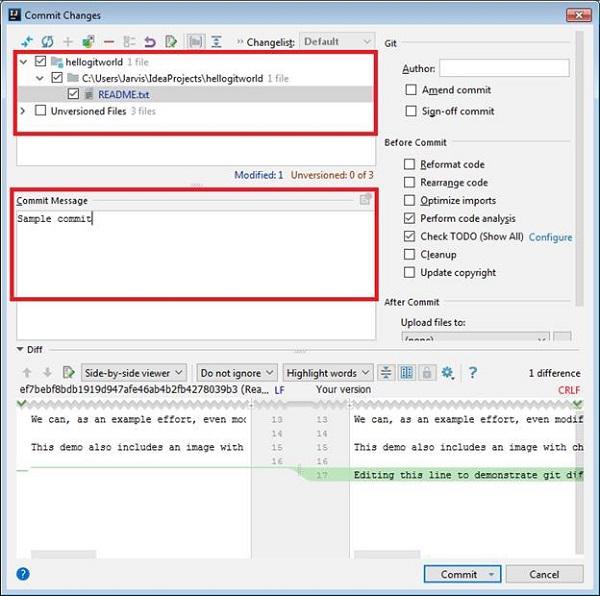Open the help icon at bottom left
The height and width of the screenshot is (596, 600).
click(x=23, y=574)
